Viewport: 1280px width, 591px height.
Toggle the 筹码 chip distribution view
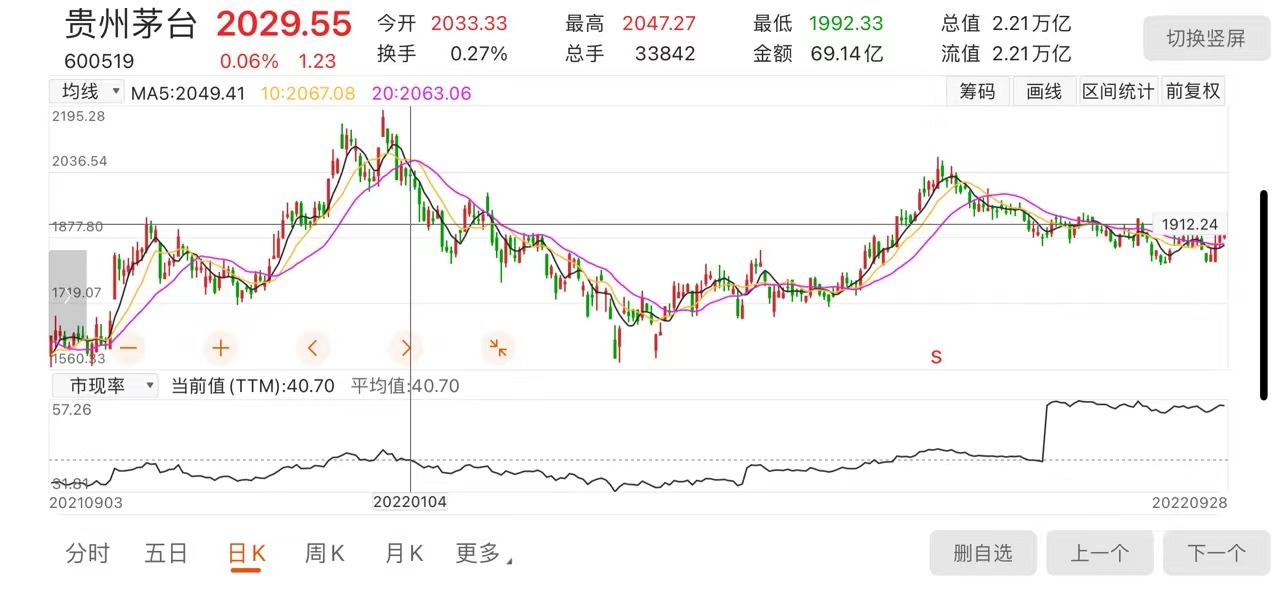pos(977,92)
